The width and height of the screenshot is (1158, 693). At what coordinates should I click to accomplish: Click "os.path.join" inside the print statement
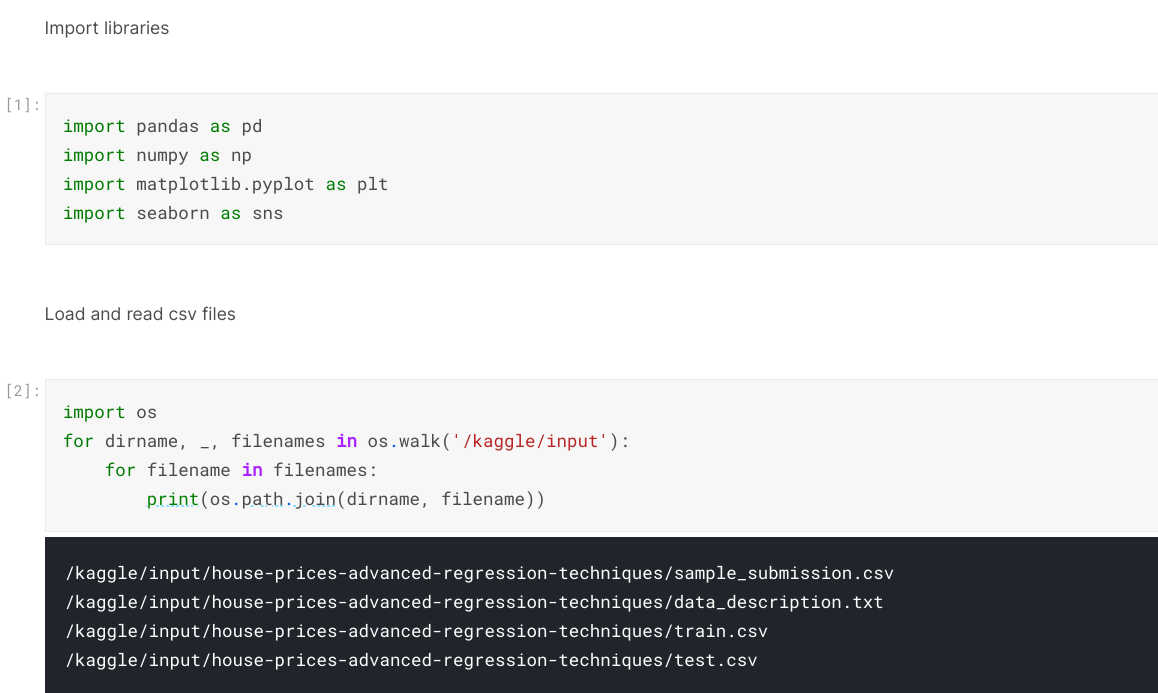pos(273,499)
